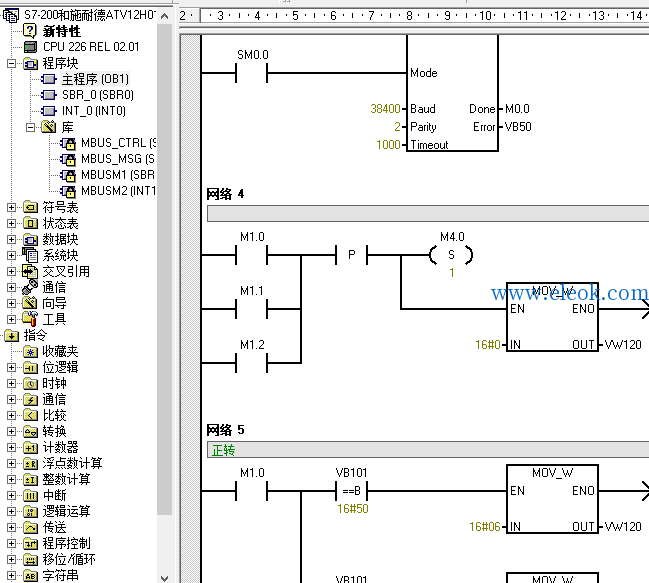Open the 主程序 (OB1) block icon
This screenshot has width=649, height=583.
[x=49, y=79]
